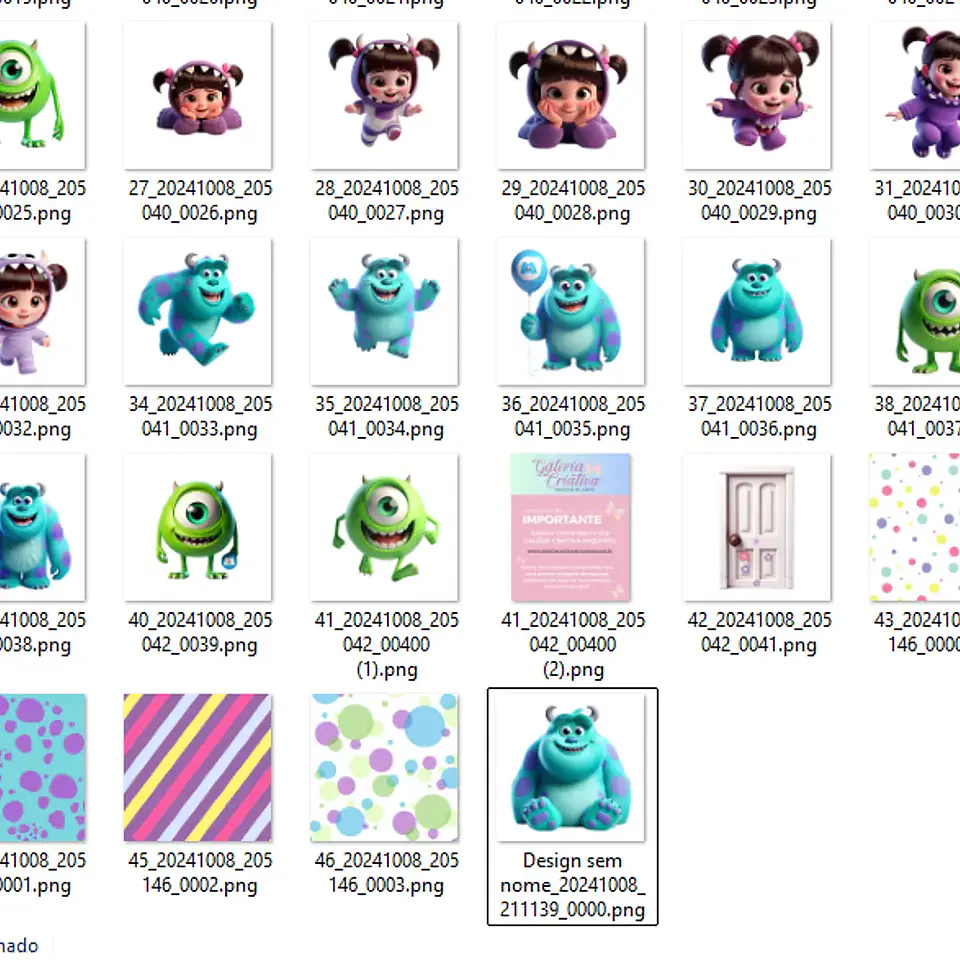Click file name 28_20241008_205040_0027.png

(x=387, y=201)
